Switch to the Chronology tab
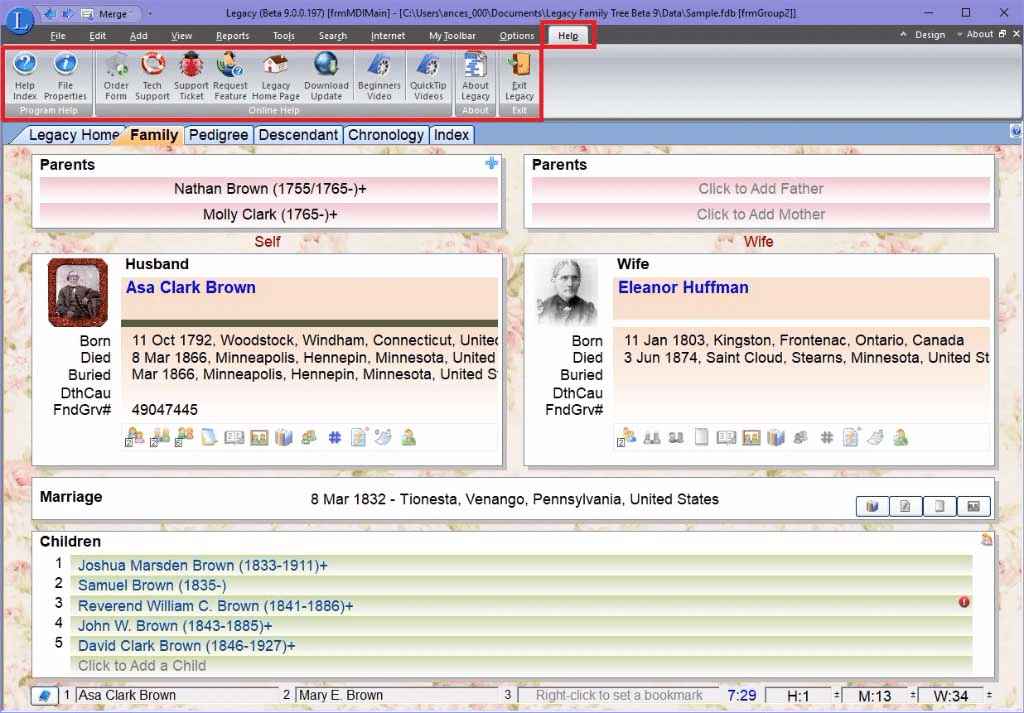The image size is (1024, 713). (385, 135)
